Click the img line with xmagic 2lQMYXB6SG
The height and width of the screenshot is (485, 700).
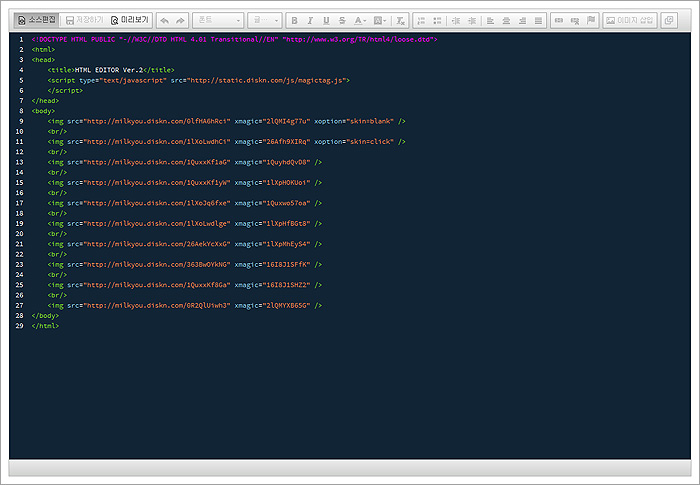point(184,306)
